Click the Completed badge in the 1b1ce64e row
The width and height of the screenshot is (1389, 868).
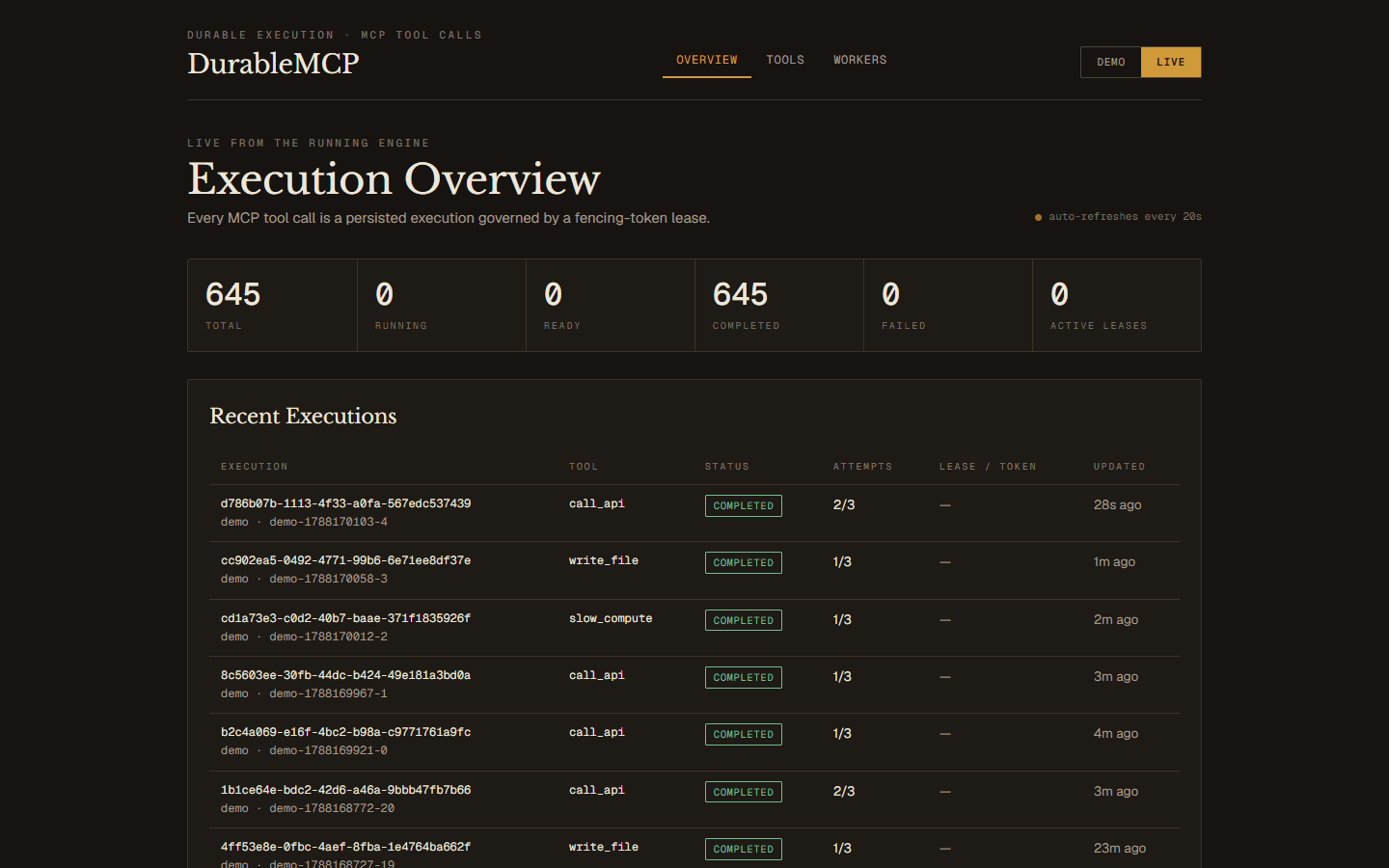click(x=744, y=792)
